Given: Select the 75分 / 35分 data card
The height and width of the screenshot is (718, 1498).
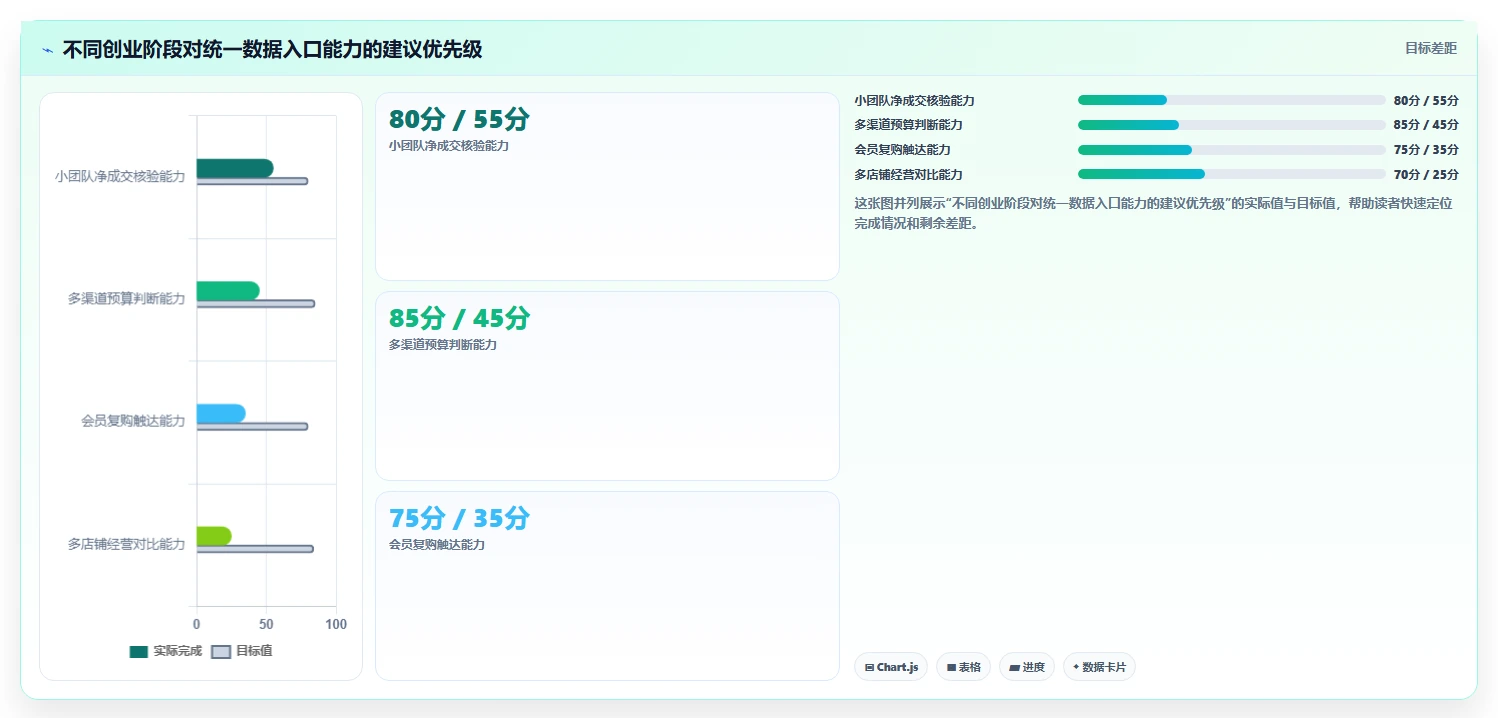Looking at the screenshot, I should (607, 586).
